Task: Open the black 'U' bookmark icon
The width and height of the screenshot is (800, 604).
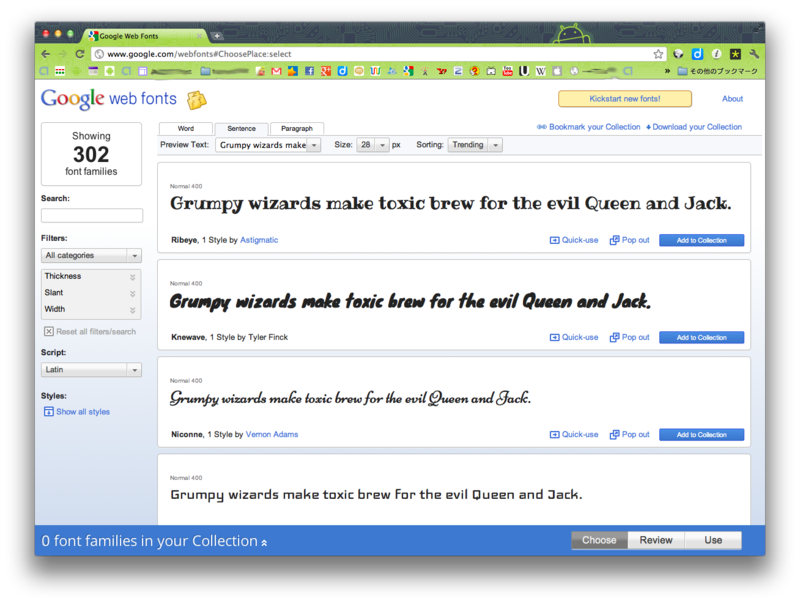Action: pyautogui.click(x=524, y=71)
